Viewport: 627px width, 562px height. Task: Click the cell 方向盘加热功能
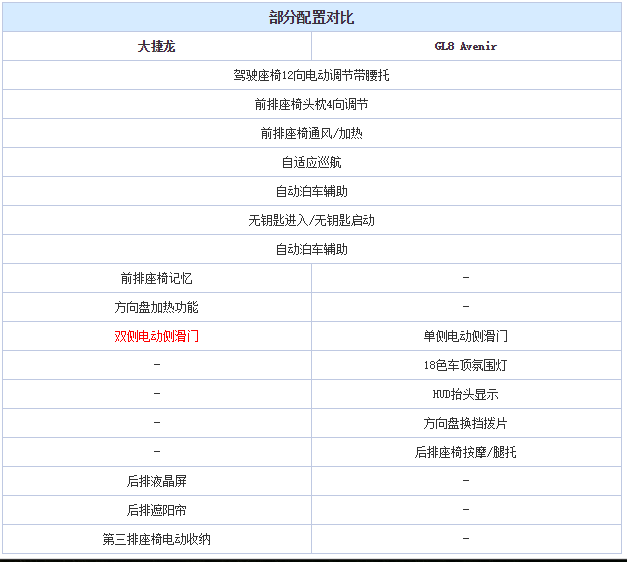[156, 307]
